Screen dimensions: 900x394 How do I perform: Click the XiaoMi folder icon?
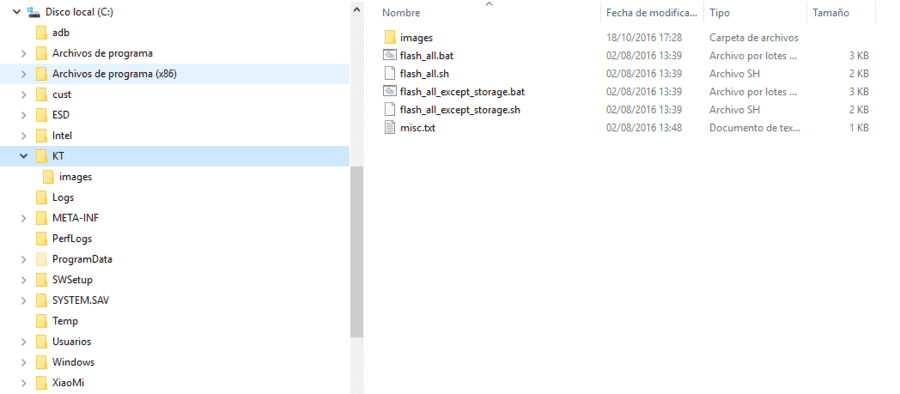[x=41, y=383]
